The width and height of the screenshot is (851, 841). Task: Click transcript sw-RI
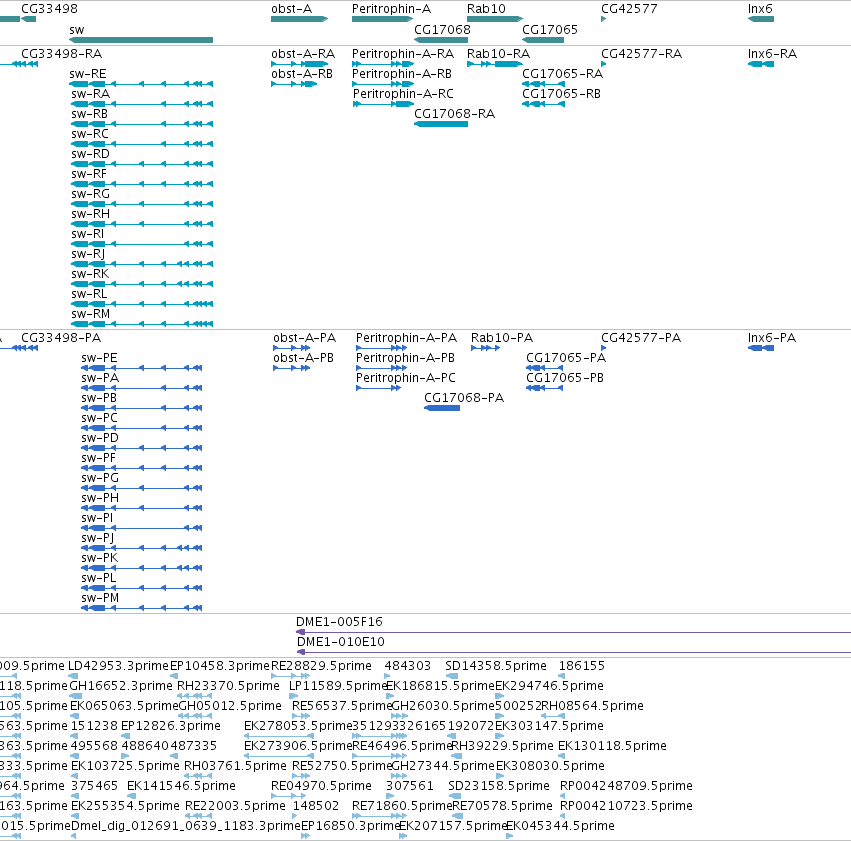click(142, 244)
